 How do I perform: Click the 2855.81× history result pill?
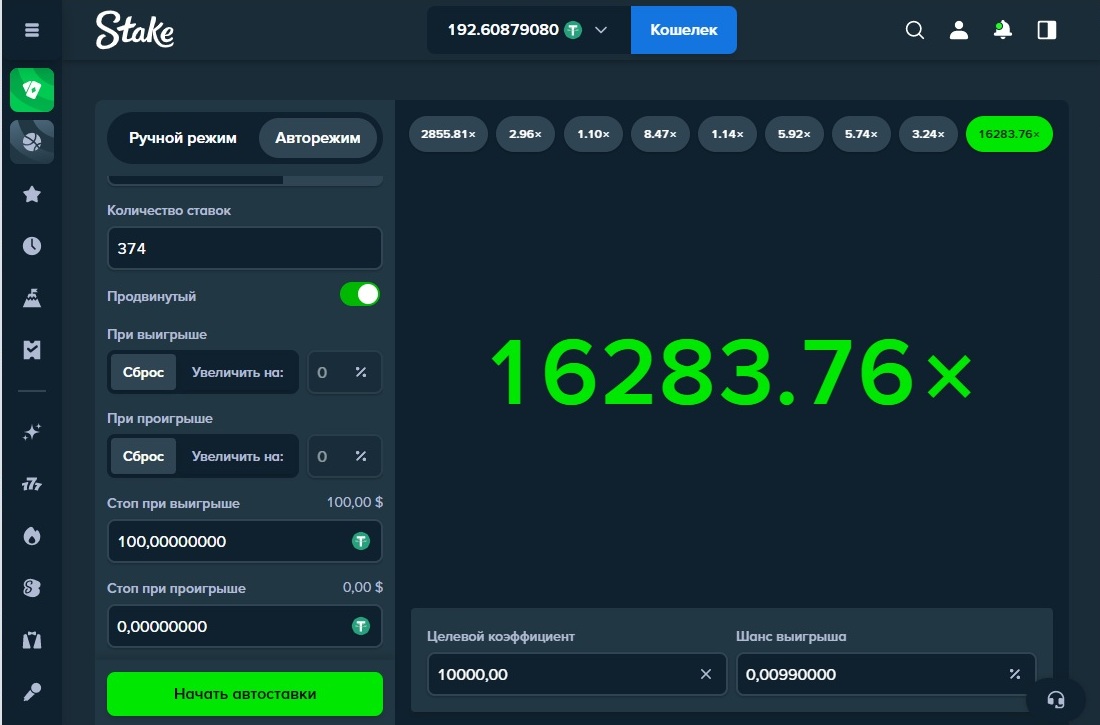[448, 134]
